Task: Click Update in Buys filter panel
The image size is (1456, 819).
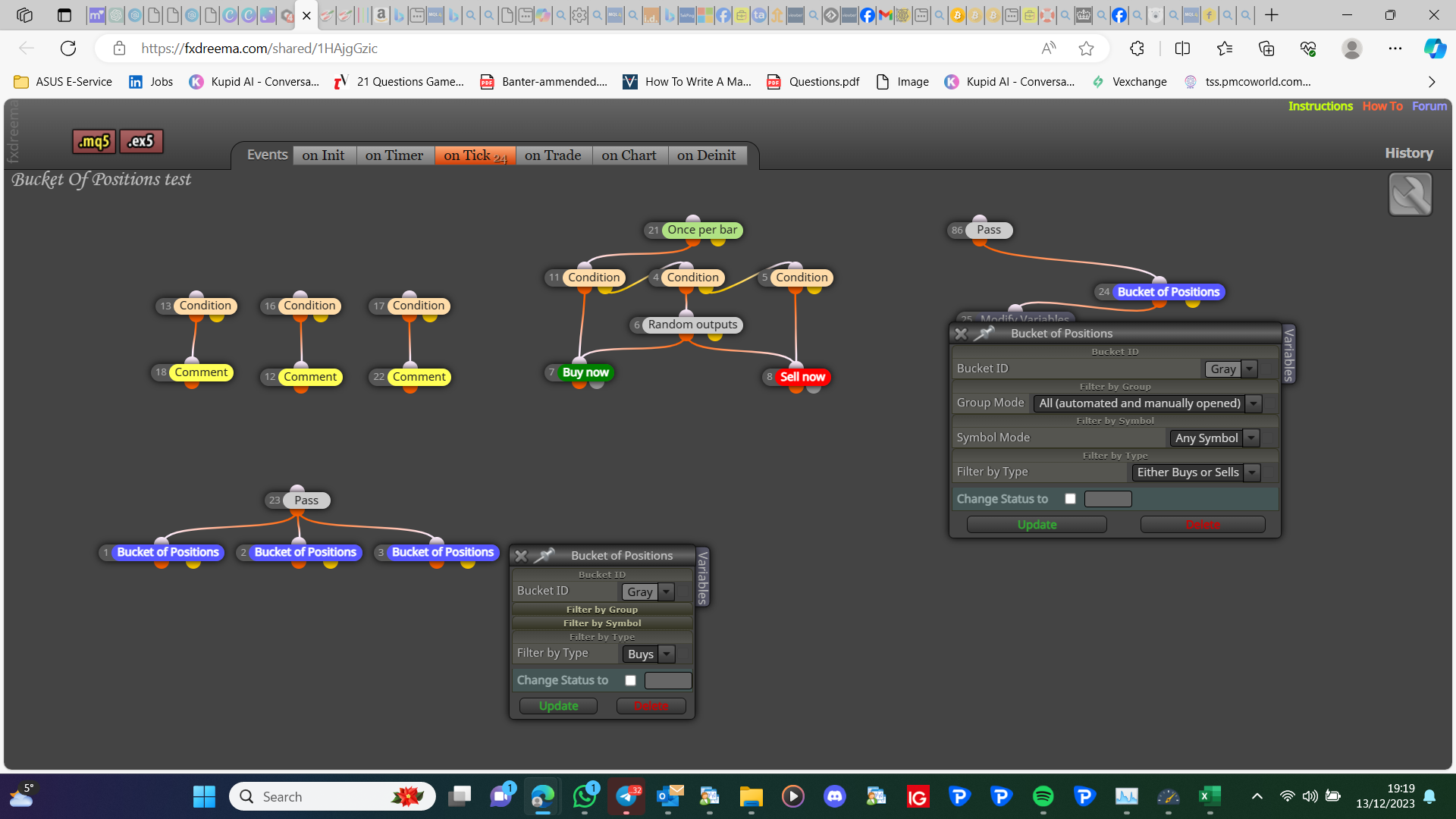Action: click(558, 706)
